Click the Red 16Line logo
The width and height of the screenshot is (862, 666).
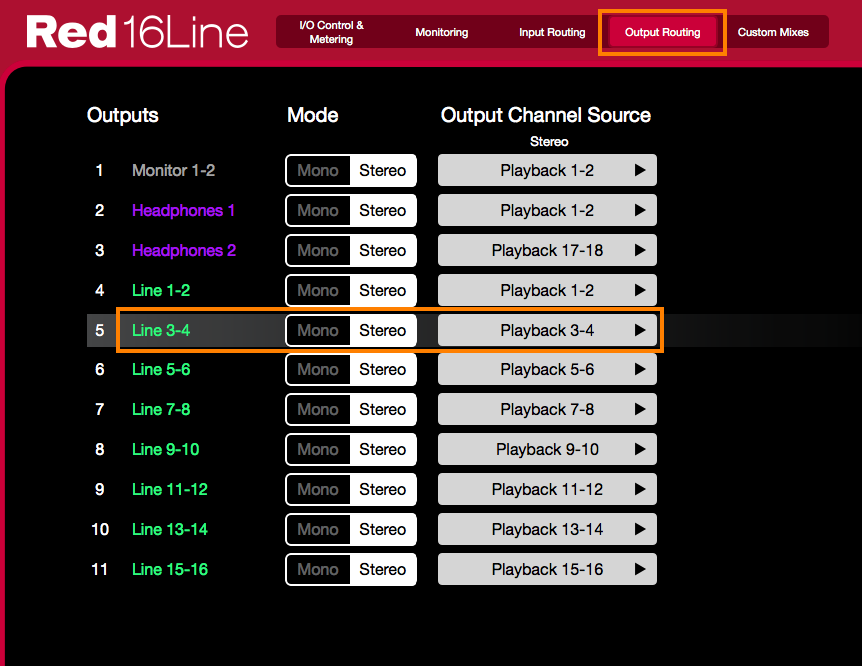[137, 32]
